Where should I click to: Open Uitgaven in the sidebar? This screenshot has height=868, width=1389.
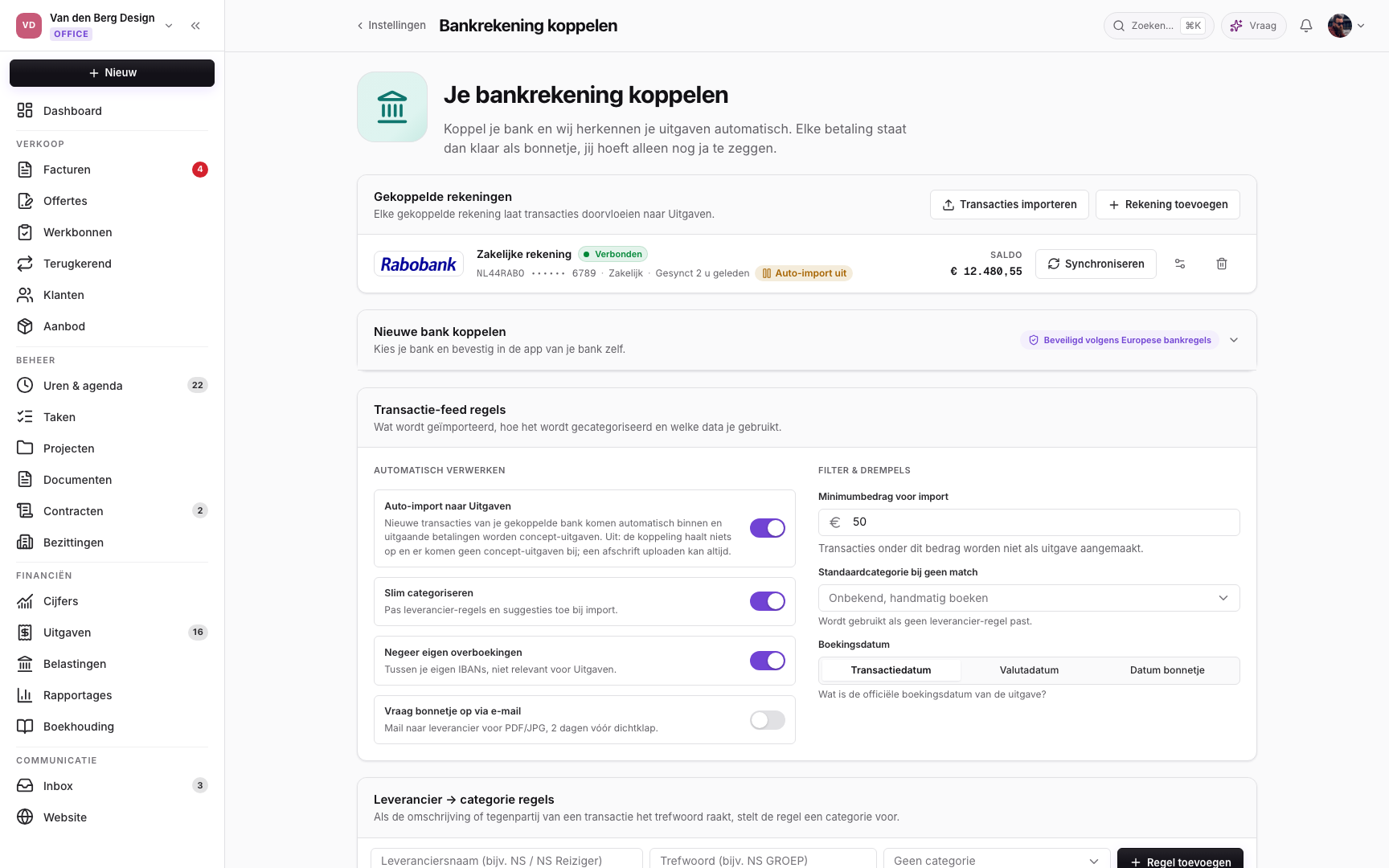click(112, 633)
